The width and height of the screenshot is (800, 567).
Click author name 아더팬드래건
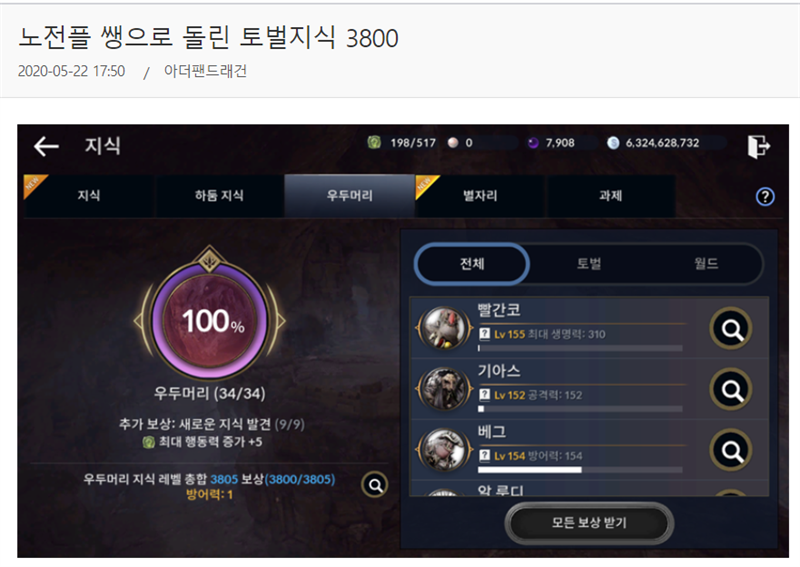[x=205, y=71]
